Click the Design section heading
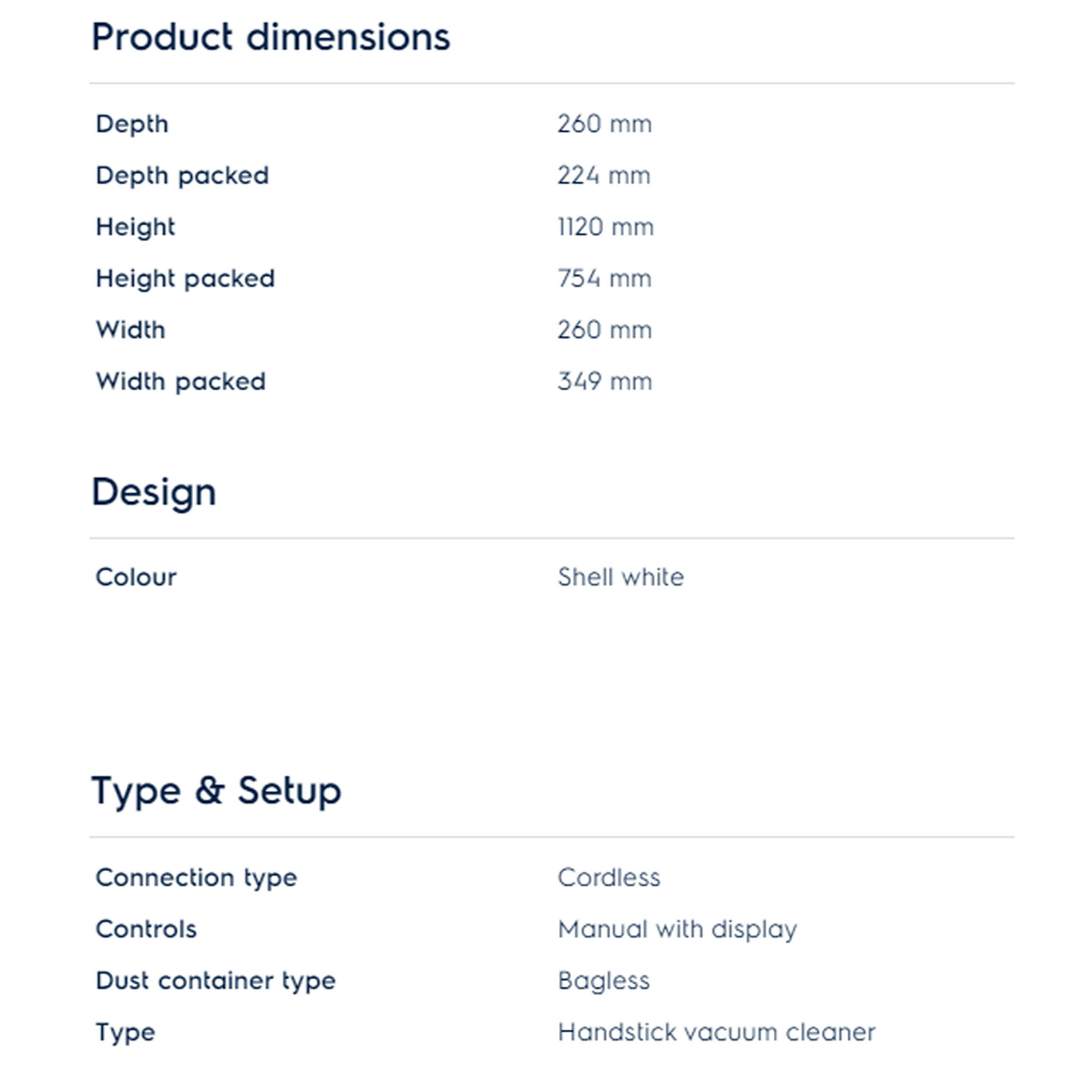This screenshot has height=1092, width=1092. coord(154,492)
